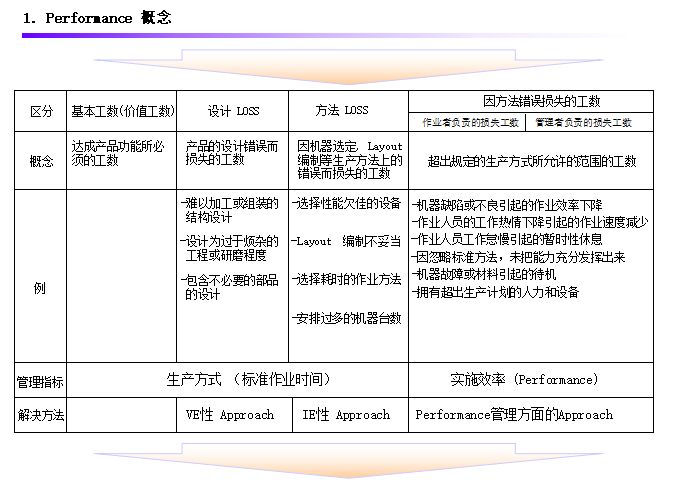Select the downward arrow shape below the table
The height and width of the screenshot is (487, 679).
(338, 460)
